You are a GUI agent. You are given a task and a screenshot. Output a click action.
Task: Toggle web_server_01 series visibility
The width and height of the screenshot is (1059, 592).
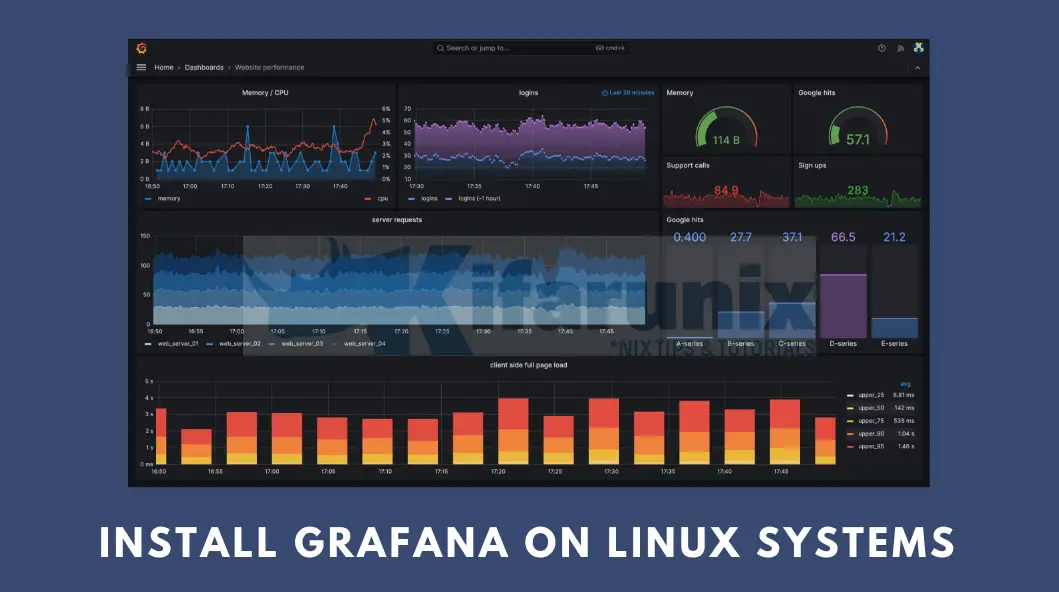(x=174, y=343)
